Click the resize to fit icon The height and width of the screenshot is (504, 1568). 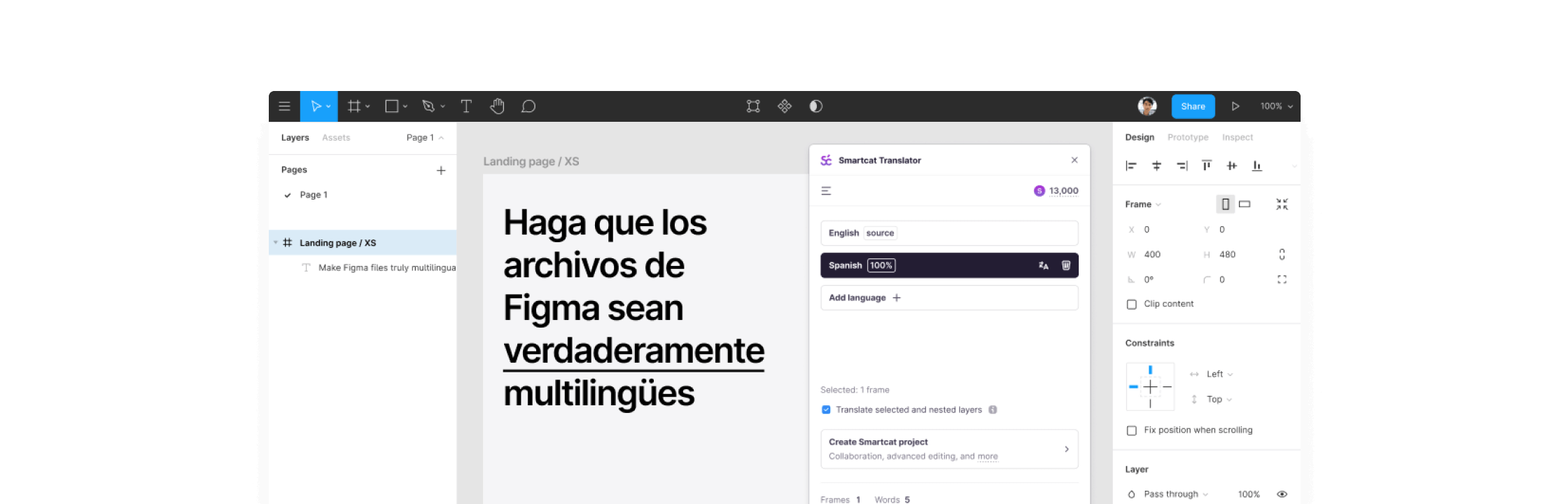pyautogui.click(x=1282, y=204)
